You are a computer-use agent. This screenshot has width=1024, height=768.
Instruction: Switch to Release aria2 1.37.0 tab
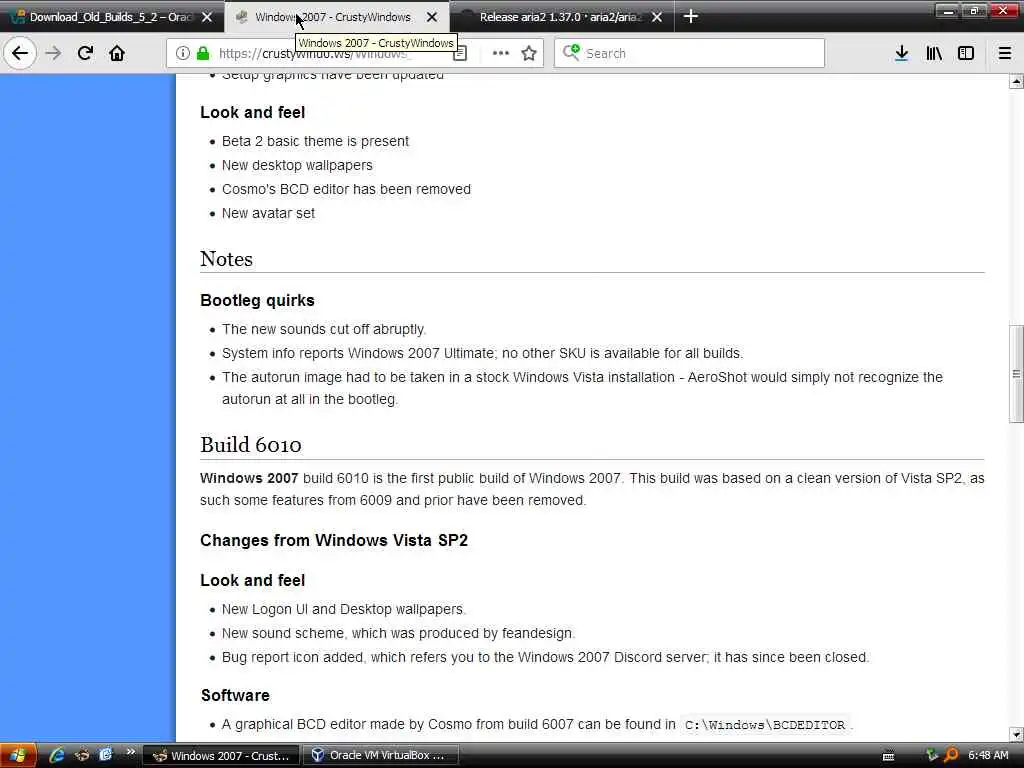point(560,17)
